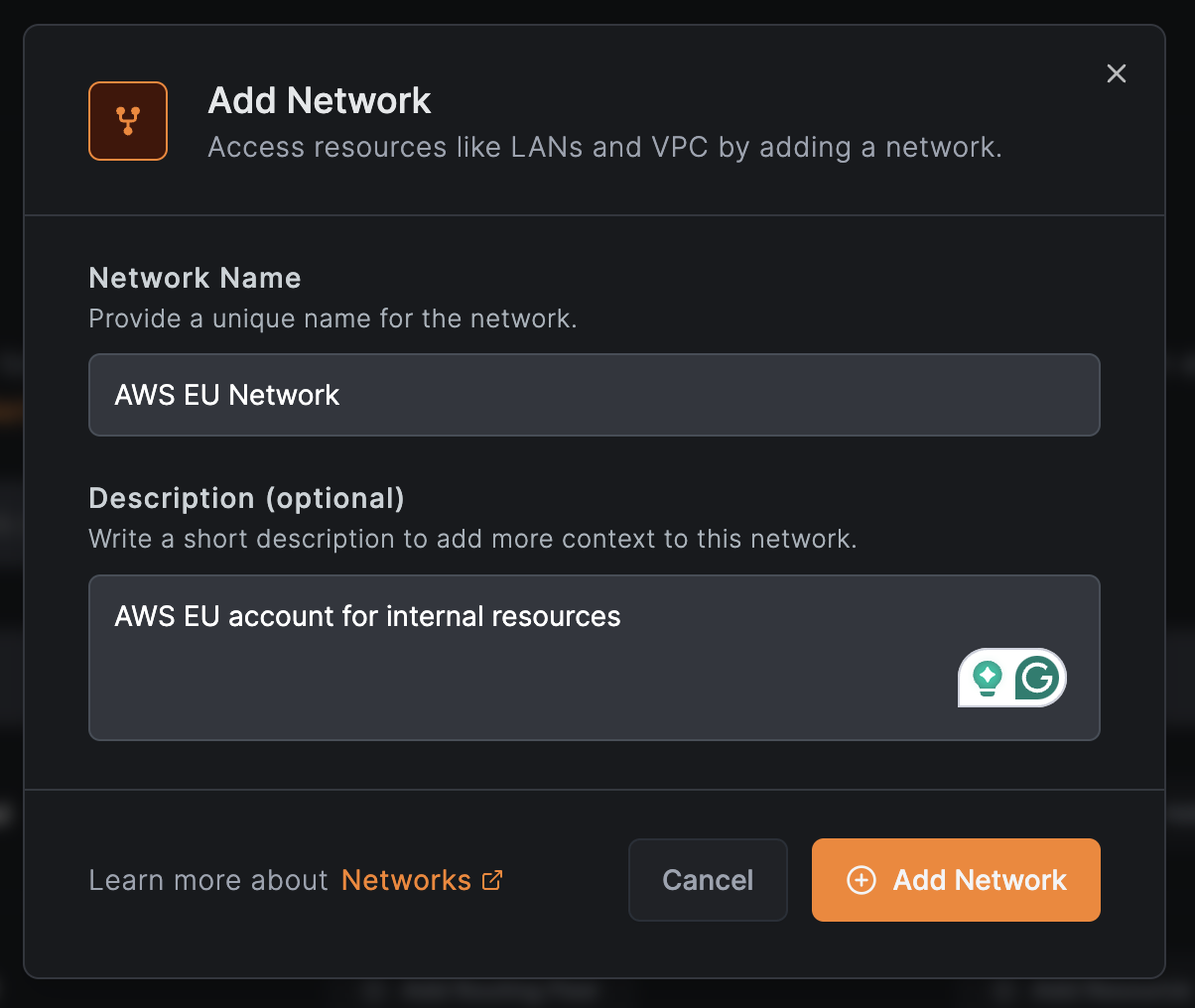
Task: Dismiss the Add Network dialog with X
Action: [x=1116, y=73]
